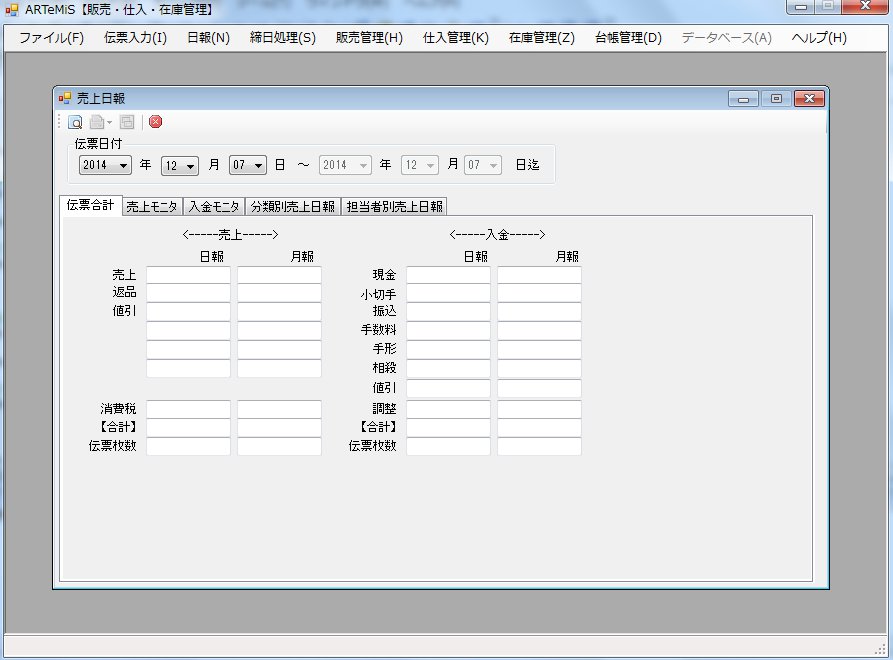Open the ファイル(F) menu
This screenshot has height=660, width=893.
click(x=51, y=38)
